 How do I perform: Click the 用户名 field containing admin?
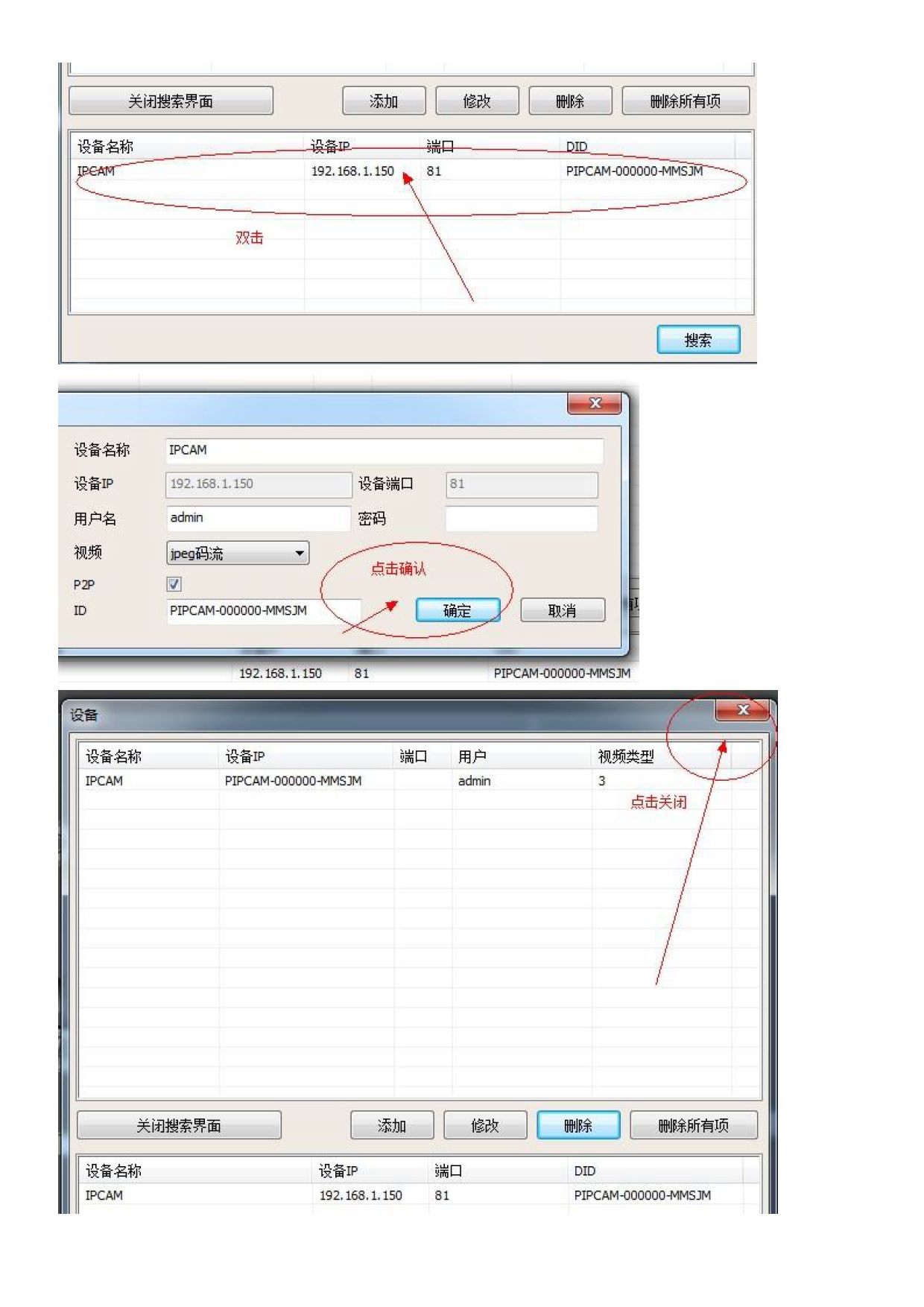point(257,518)
